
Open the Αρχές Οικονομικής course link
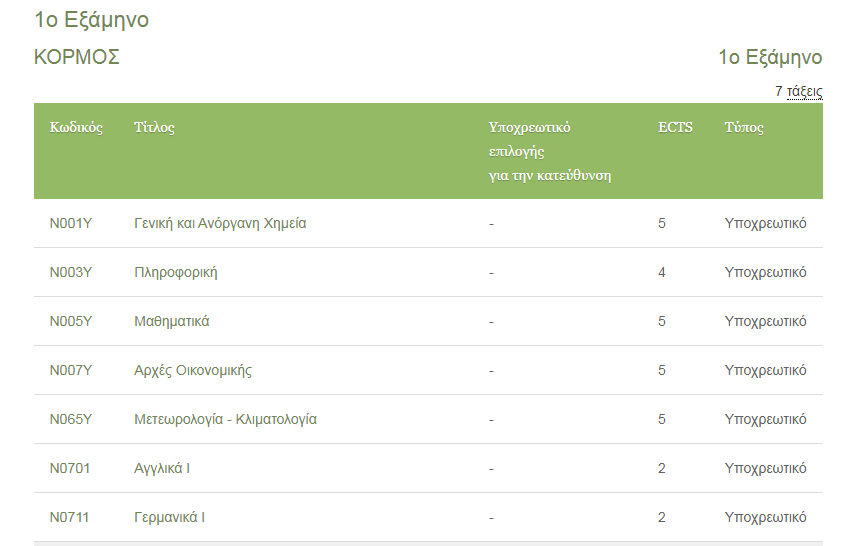[x=193, y=370]
